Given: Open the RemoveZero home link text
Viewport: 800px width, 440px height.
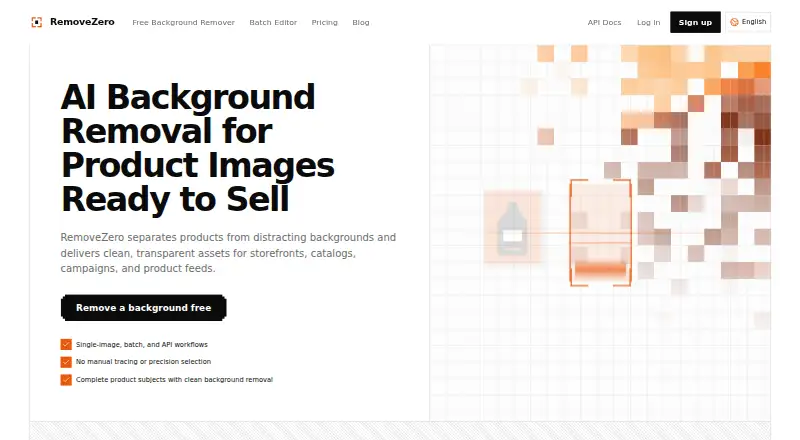Looking at the screenshot, I should [82, 22].
